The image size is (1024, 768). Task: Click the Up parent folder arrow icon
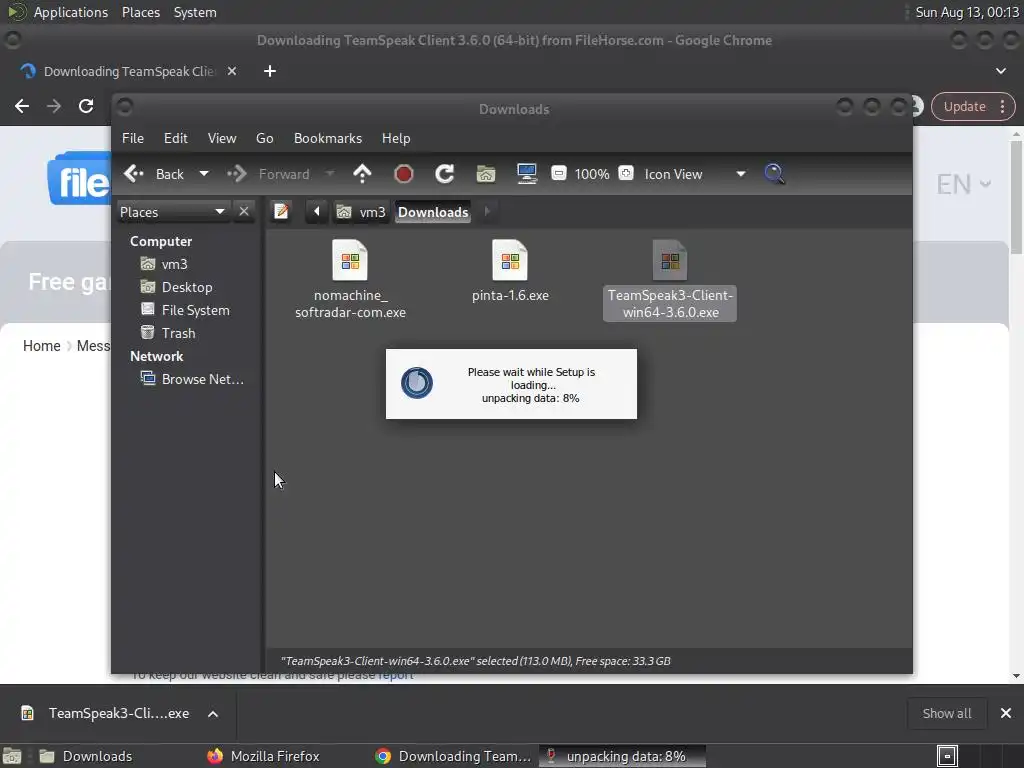pos(362,174)
